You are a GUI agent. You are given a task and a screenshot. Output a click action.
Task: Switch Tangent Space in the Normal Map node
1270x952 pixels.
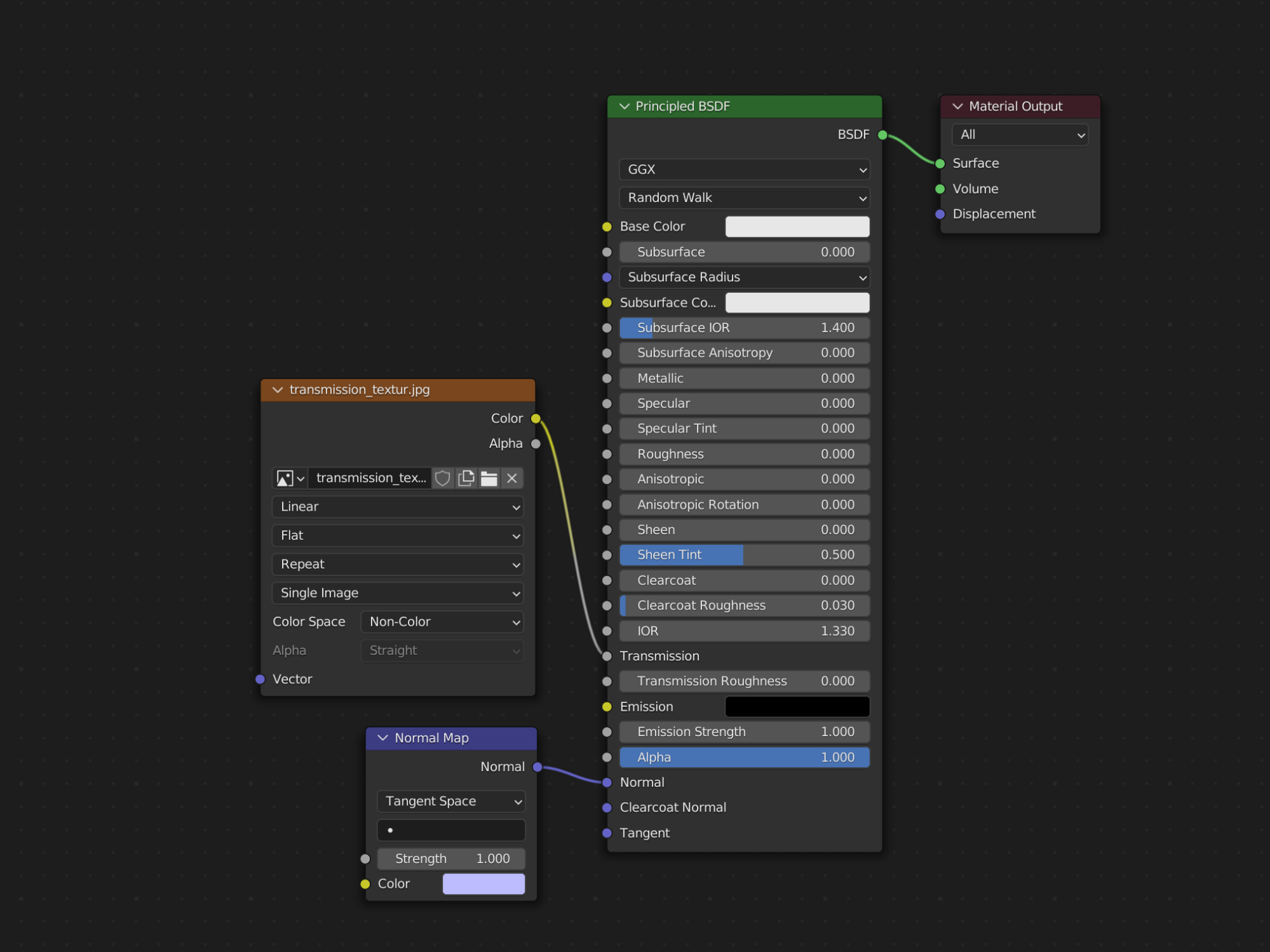coord(450,801)
